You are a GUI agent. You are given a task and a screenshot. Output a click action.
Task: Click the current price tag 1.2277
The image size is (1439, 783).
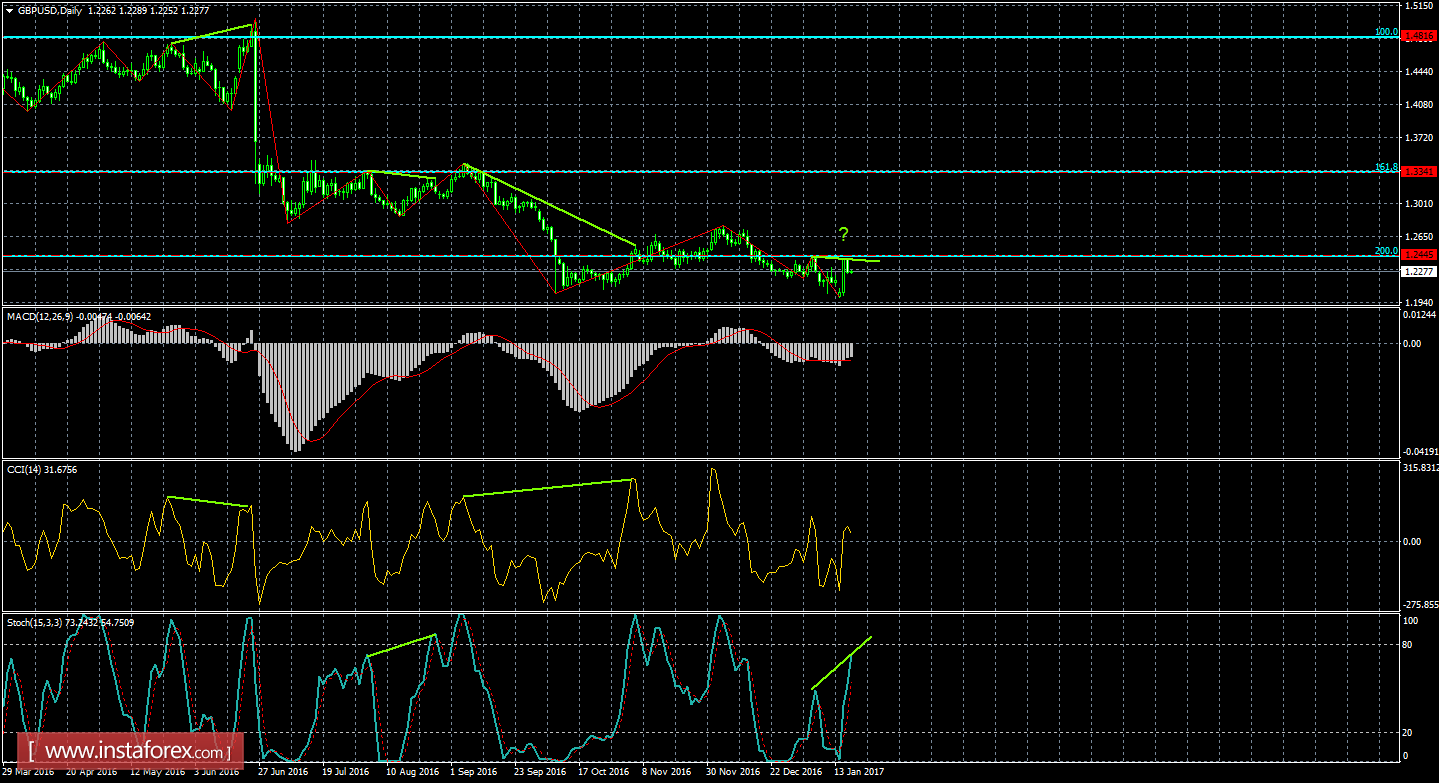point(1417,270)
